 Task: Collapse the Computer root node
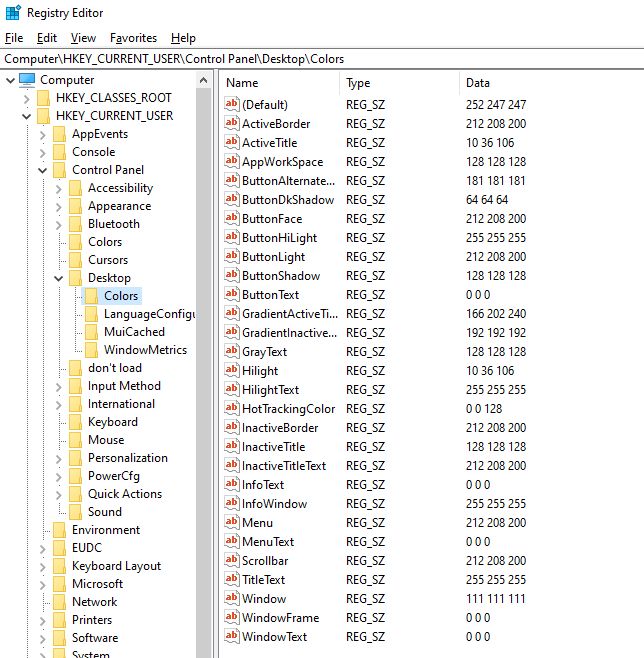(10, 80)
